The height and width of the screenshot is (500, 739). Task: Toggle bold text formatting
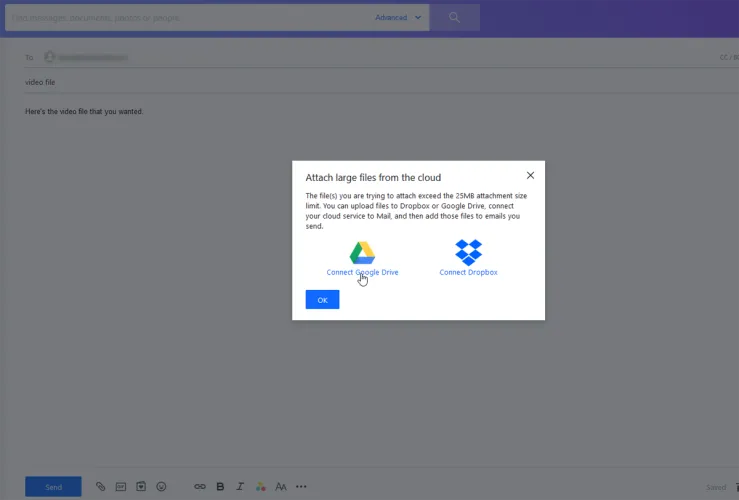[220, 487]
